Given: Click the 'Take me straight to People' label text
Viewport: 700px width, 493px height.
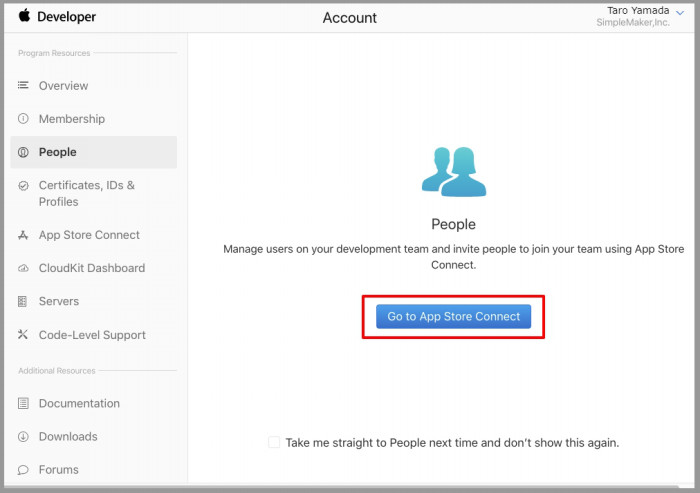Looking at the screenshot, I should pos(452,443).
